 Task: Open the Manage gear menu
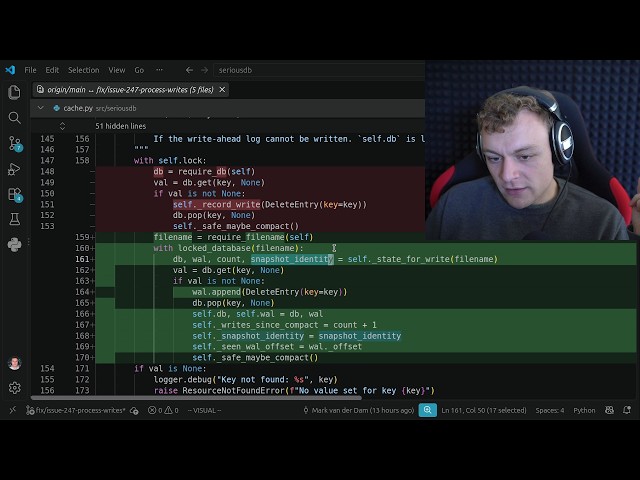(x=14, y=388)
